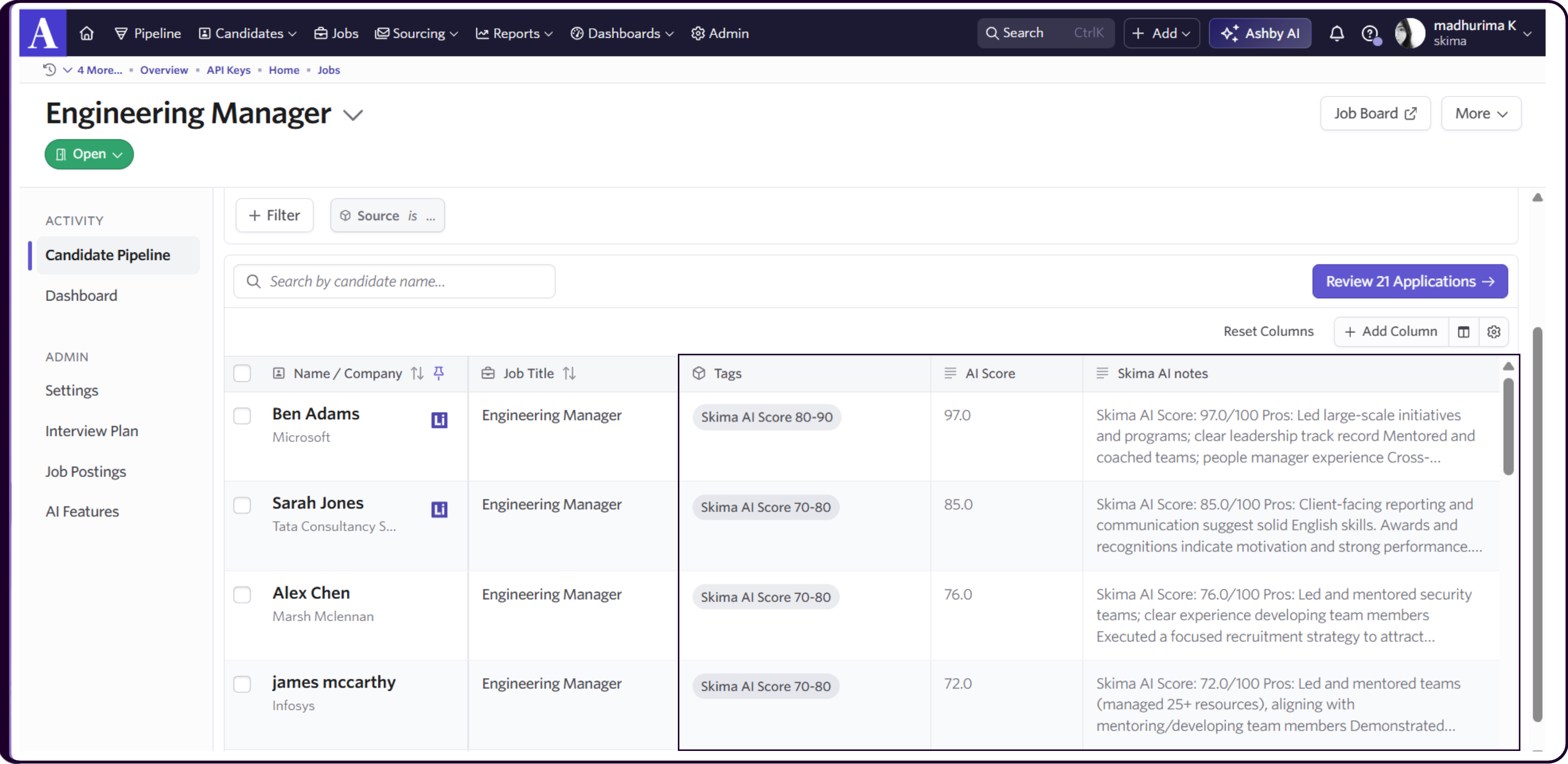This screenshot has height=764, width=1568.
Task: Change Open job status dropdown
Action: point(89,154)
